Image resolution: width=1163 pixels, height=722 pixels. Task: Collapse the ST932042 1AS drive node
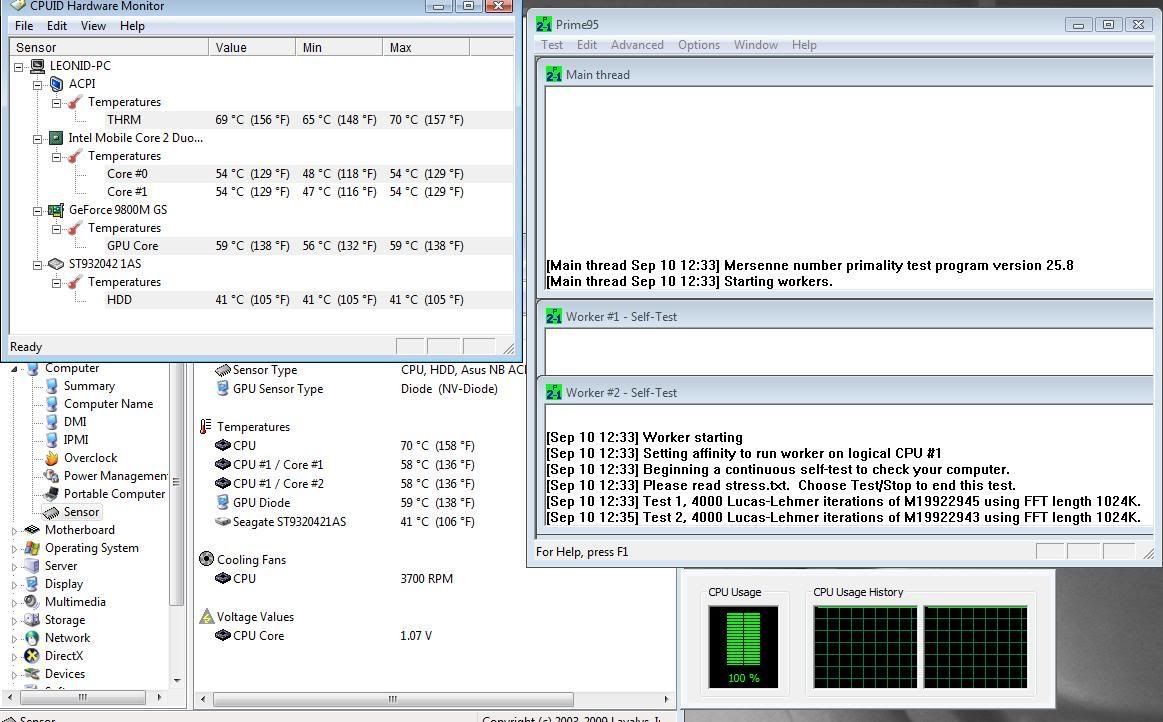pyautogui.click(x=38, y=265)
